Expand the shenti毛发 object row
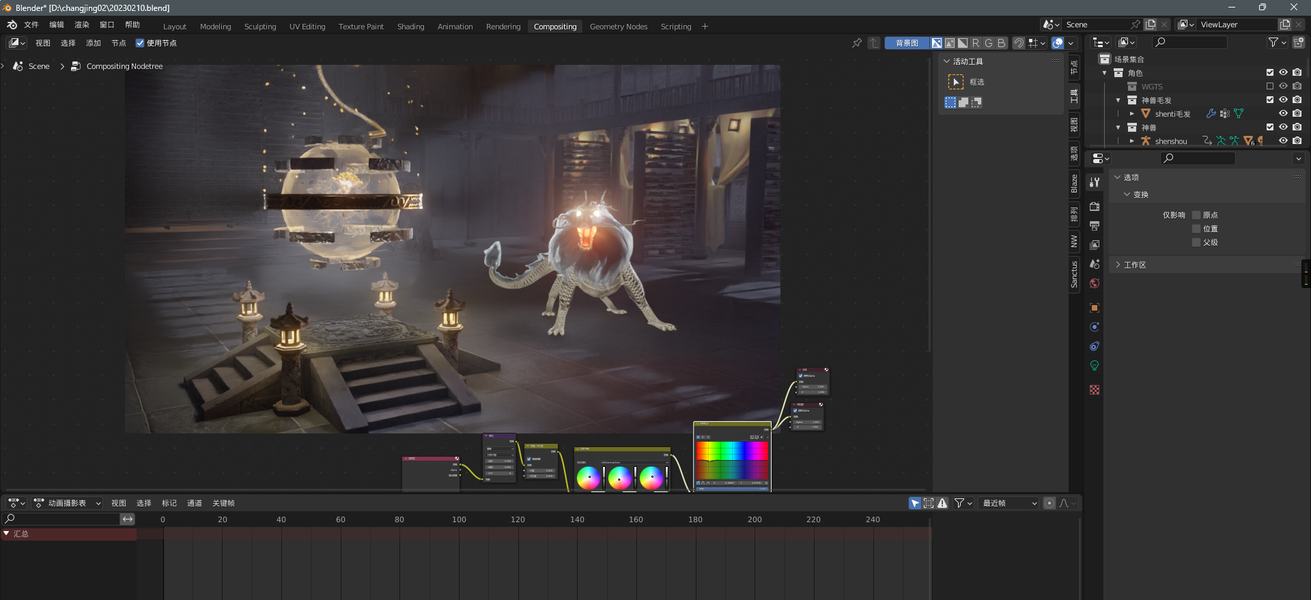 pos(1132,114)
